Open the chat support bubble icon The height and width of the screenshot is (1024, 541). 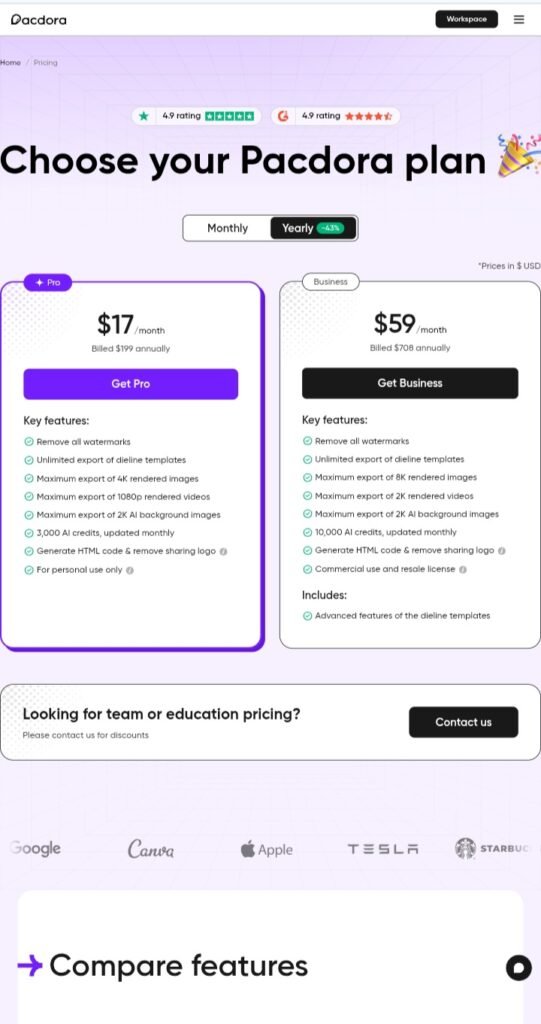coord(519,967)
